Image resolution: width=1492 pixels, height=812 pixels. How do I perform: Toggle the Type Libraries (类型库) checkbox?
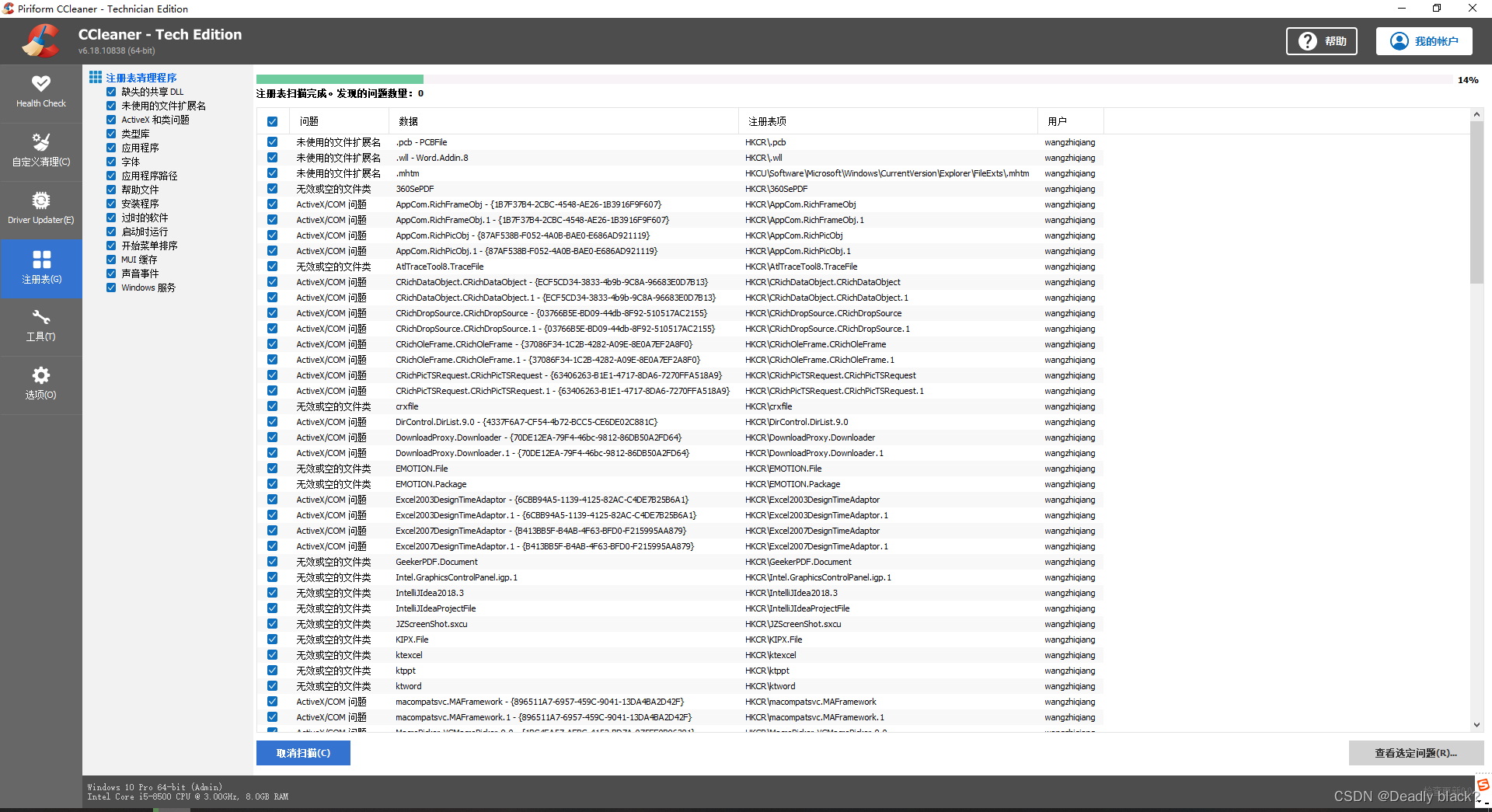pos(111,134)
